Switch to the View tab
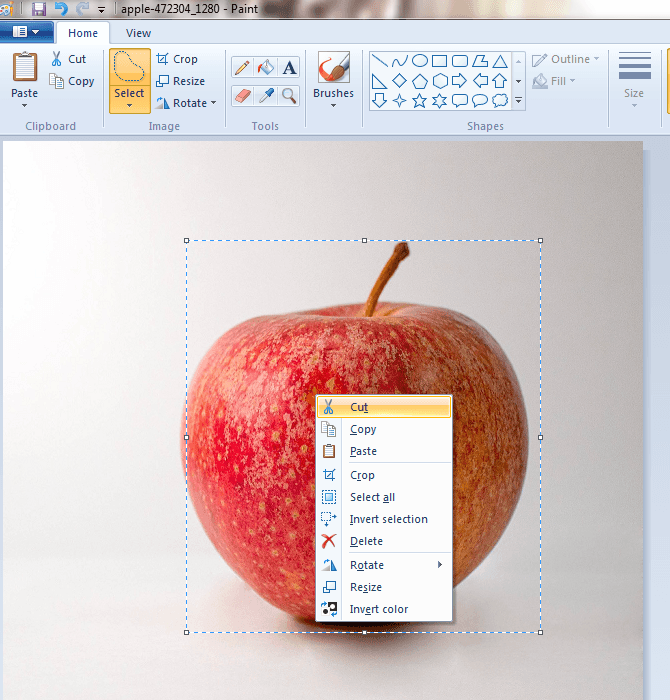This screenshot has width=670, height=700. (138, 33)
